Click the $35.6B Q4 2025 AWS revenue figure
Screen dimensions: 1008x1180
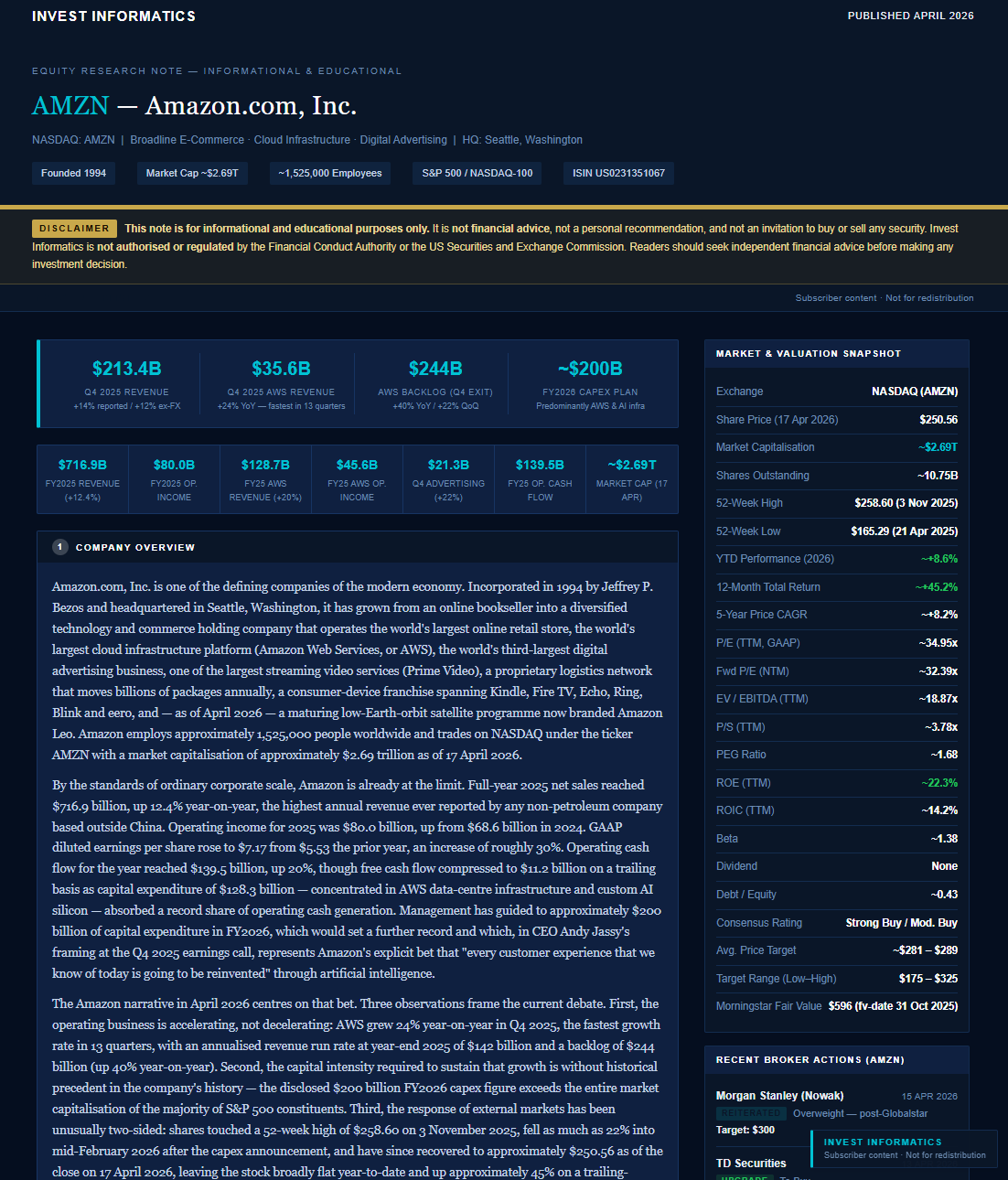(281, 369)
